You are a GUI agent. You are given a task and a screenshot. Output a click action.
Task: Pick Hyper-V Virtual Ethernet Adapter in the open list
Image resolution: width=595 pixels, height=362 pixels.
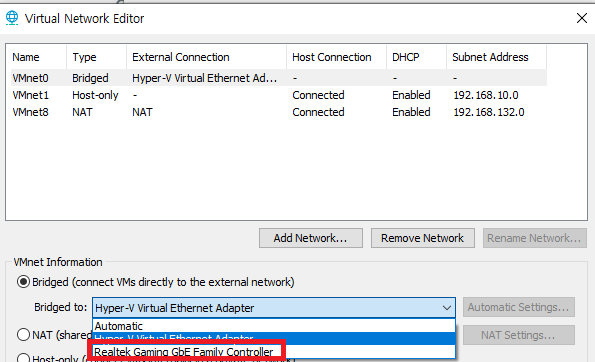274,338
